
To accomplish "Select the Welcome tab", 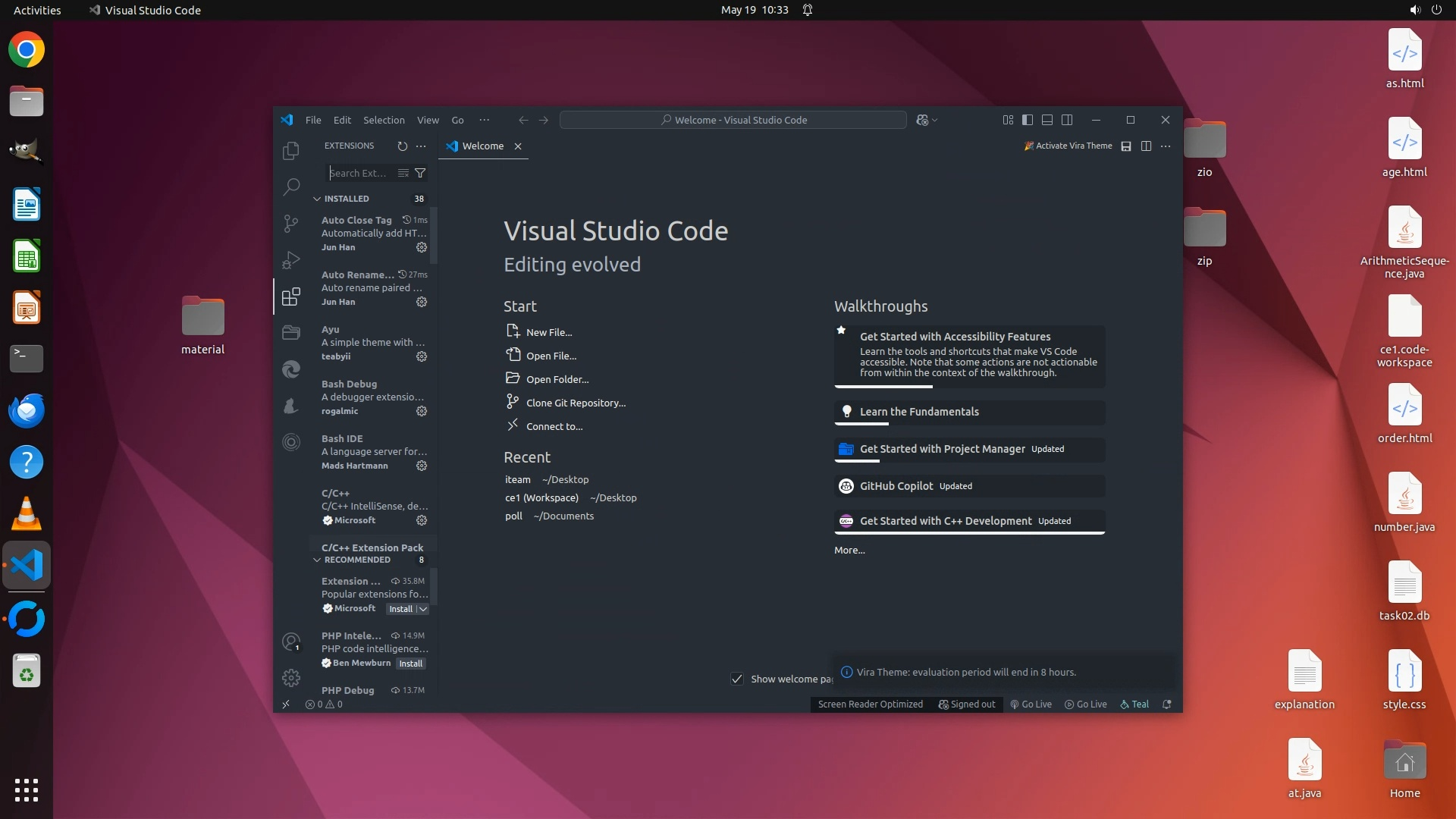I will pos(482,146).
